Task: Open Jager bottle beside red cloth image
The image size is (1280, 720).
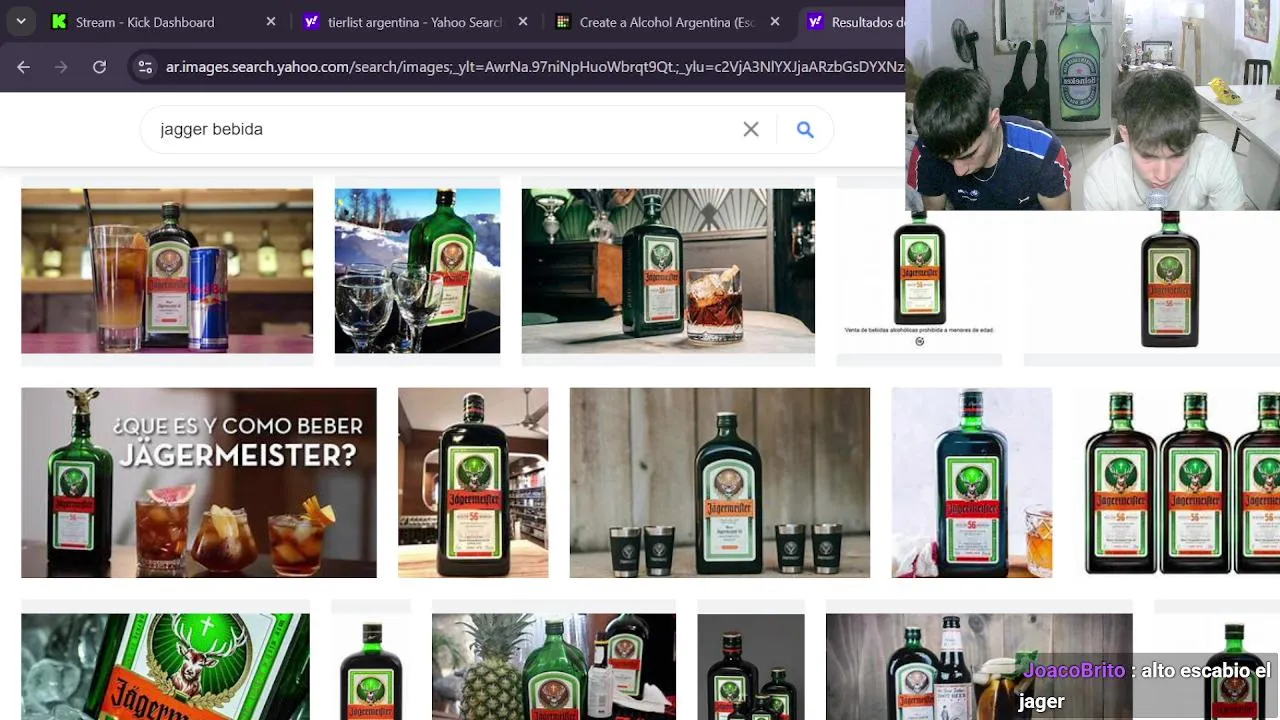Action: click(972, 483)
